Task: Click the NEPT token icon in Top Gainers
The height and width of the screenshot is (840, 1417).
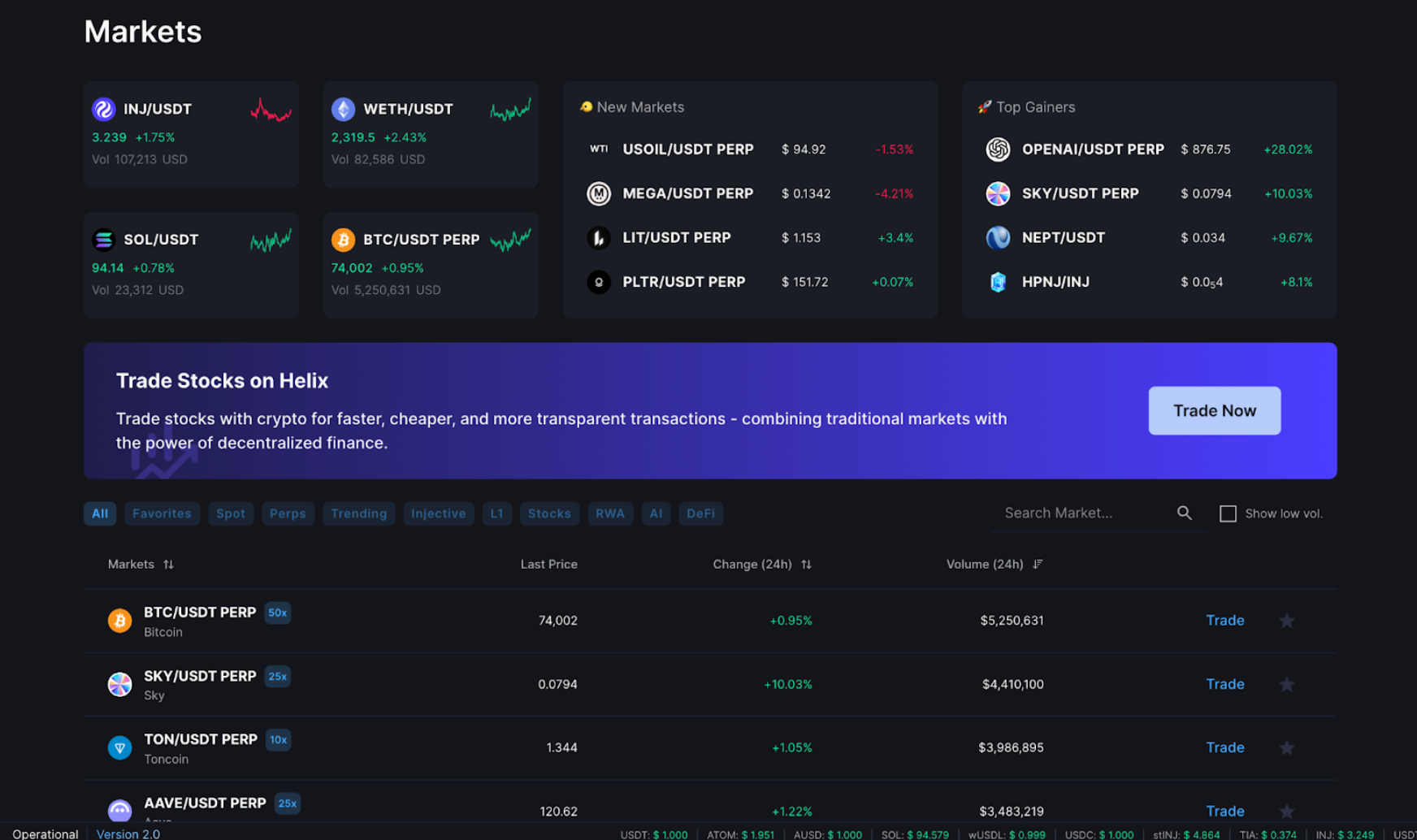Action: pos(998,238)
